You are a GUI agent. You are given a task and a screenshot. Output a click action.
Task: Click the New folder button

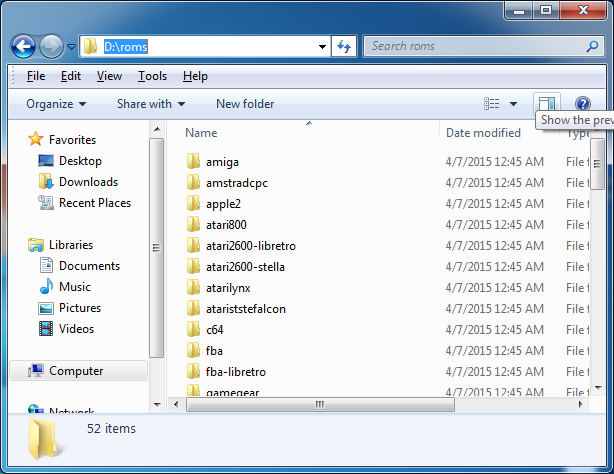(245, 104)
